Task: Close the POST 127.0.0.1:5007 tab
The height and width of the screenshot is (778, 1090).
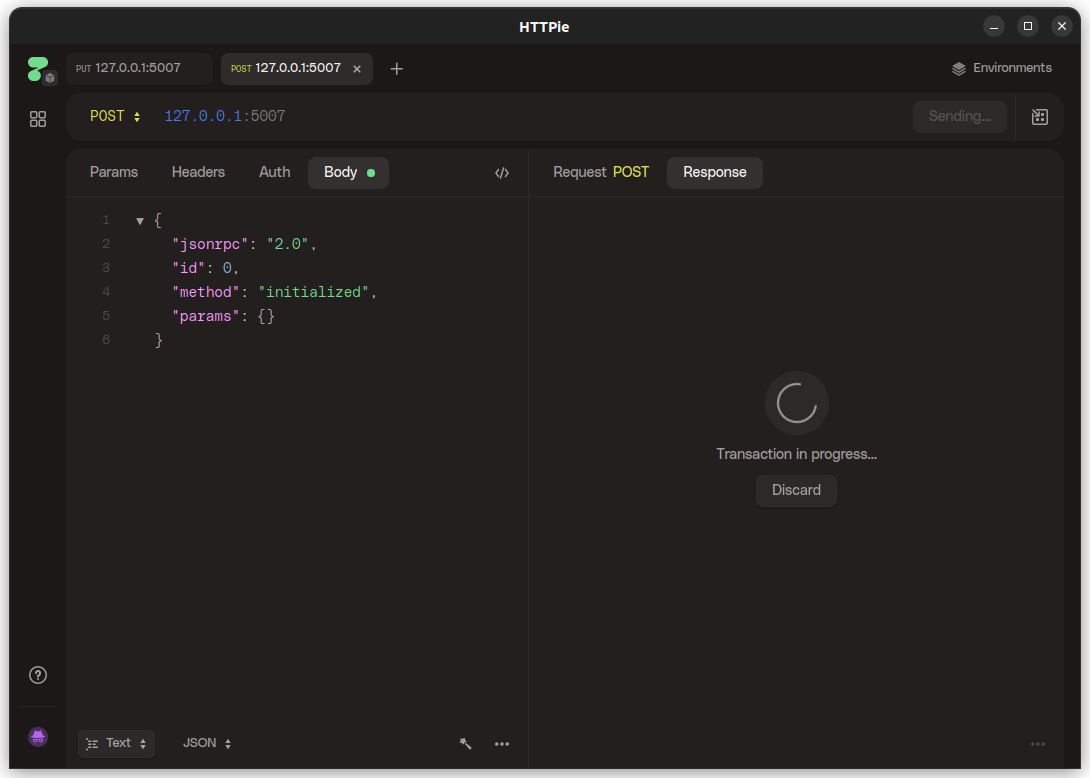Action: pos(357,69)
